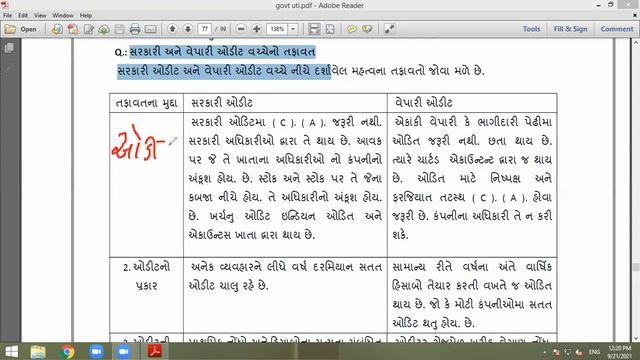Viewport: 640px width, 360px height.
Task: Click the Create PDF icon
Action: click(x=73, y=29)
